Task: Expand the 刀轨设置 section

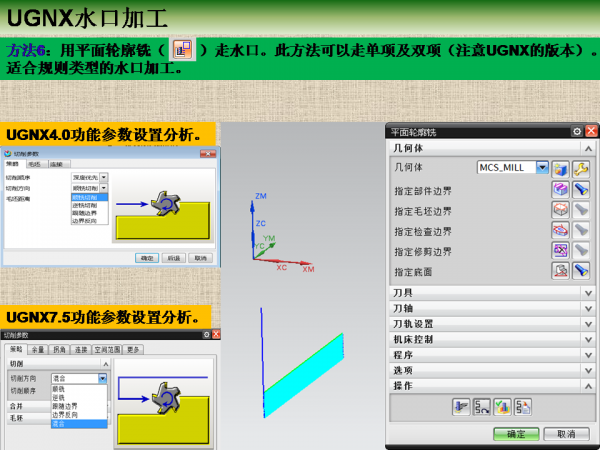Action: (589, 324)
